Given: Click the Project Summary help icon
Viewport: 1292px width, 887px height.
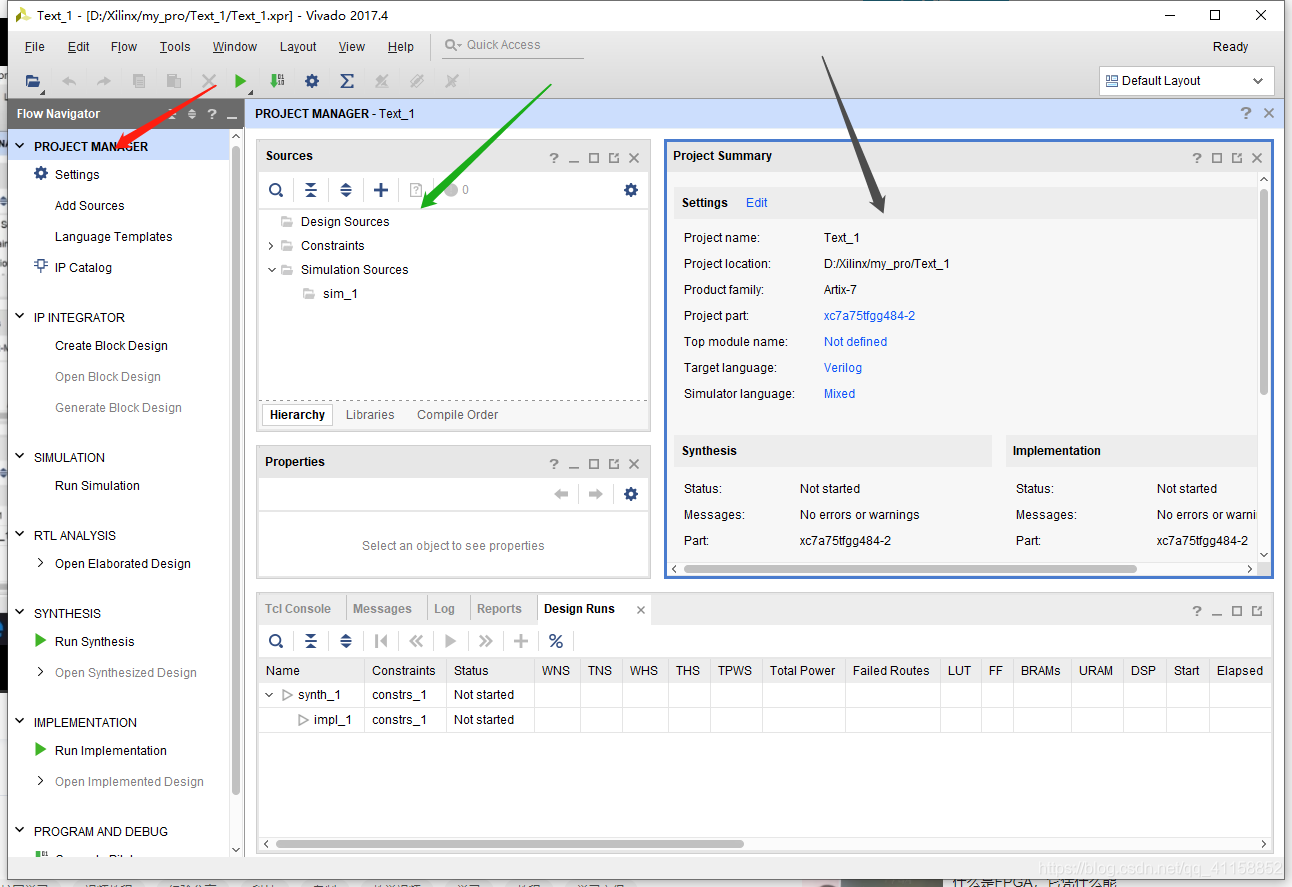Looking at the screenshot, I should (x=1197, y=158).
